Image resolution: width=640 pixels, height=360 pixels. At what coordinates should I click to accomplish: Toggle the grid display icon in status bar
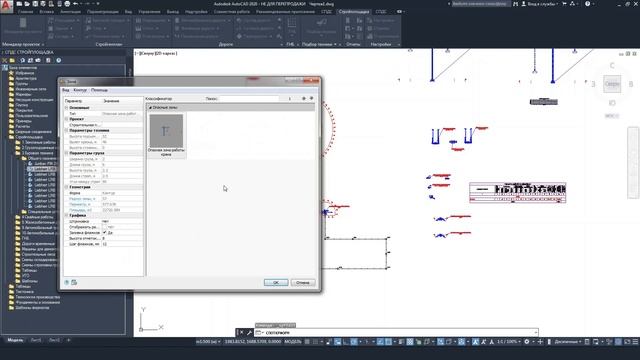pos(307,342)
